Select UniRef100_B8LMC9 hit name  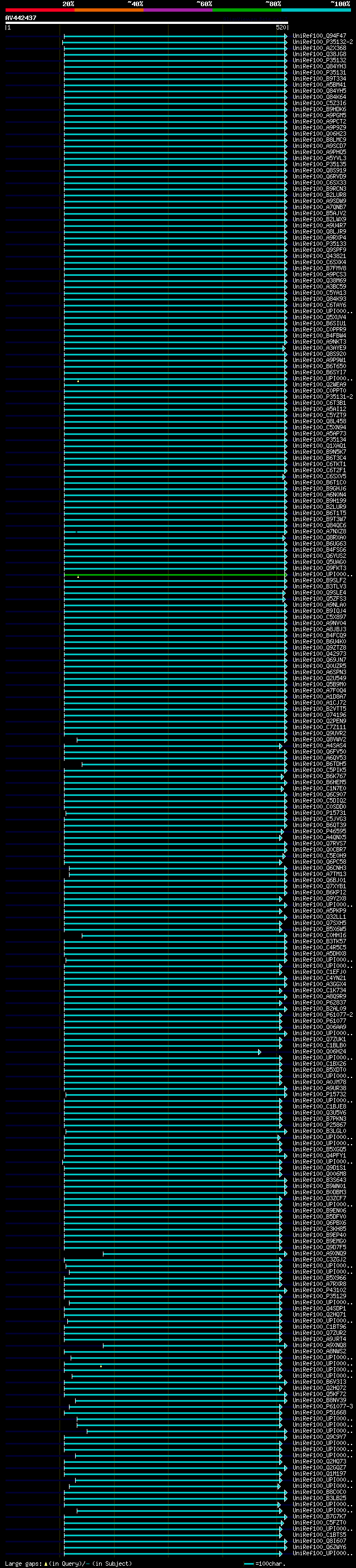[x=319, y=140]
